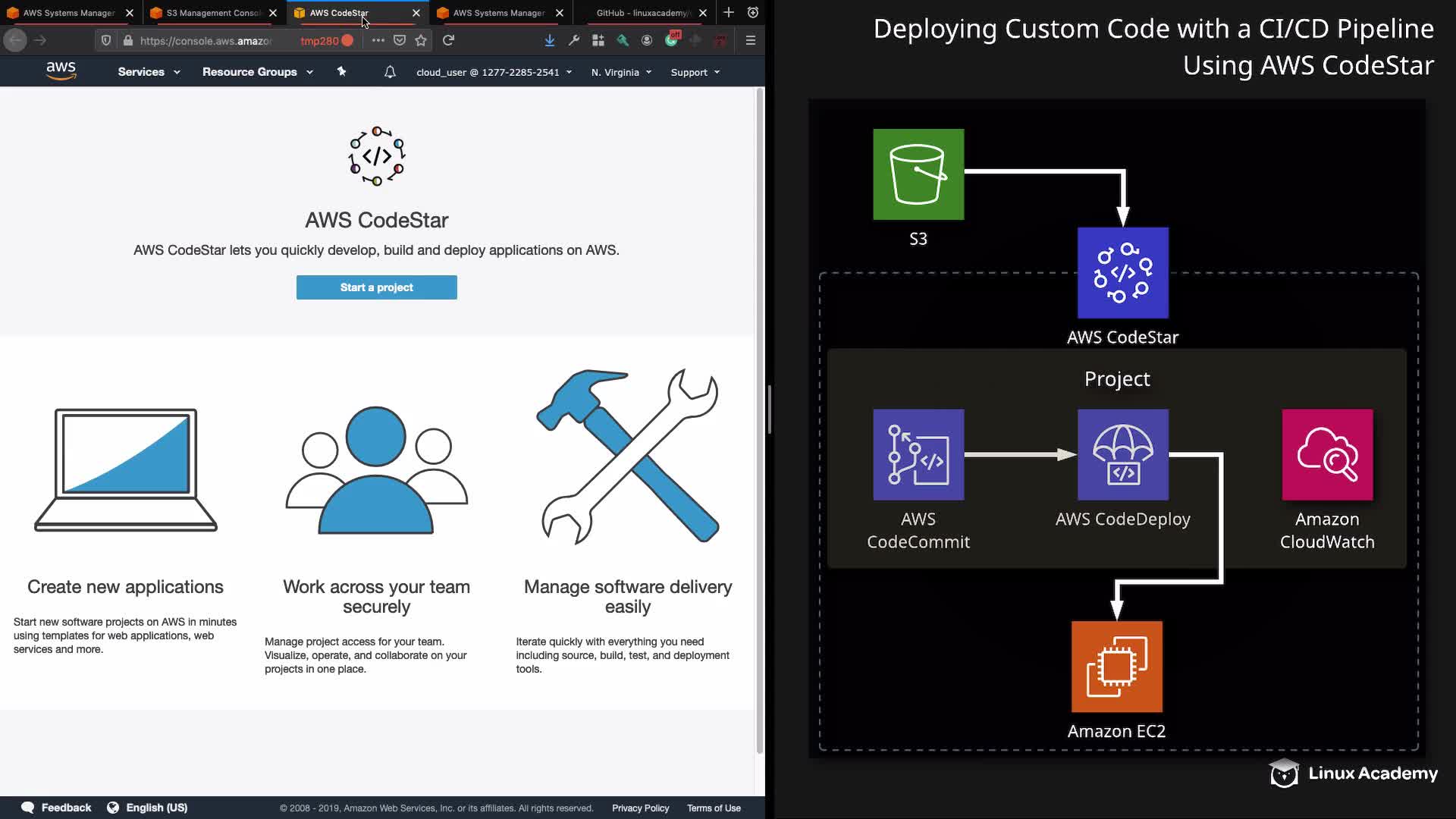The height and width of the screenshot is (819, 1456).
Task: Expand the Services dropdown
Action: click(149, 72)
